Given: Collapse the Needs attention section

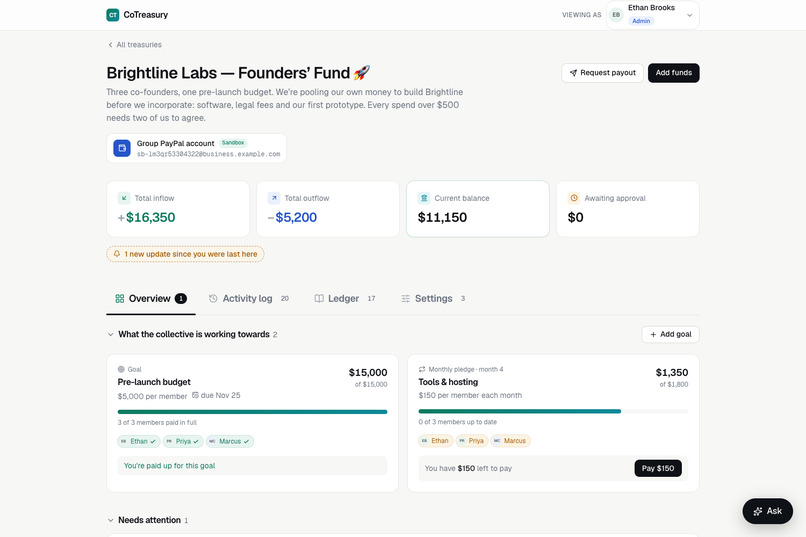Looking at the screenshot, I should 111,521.
